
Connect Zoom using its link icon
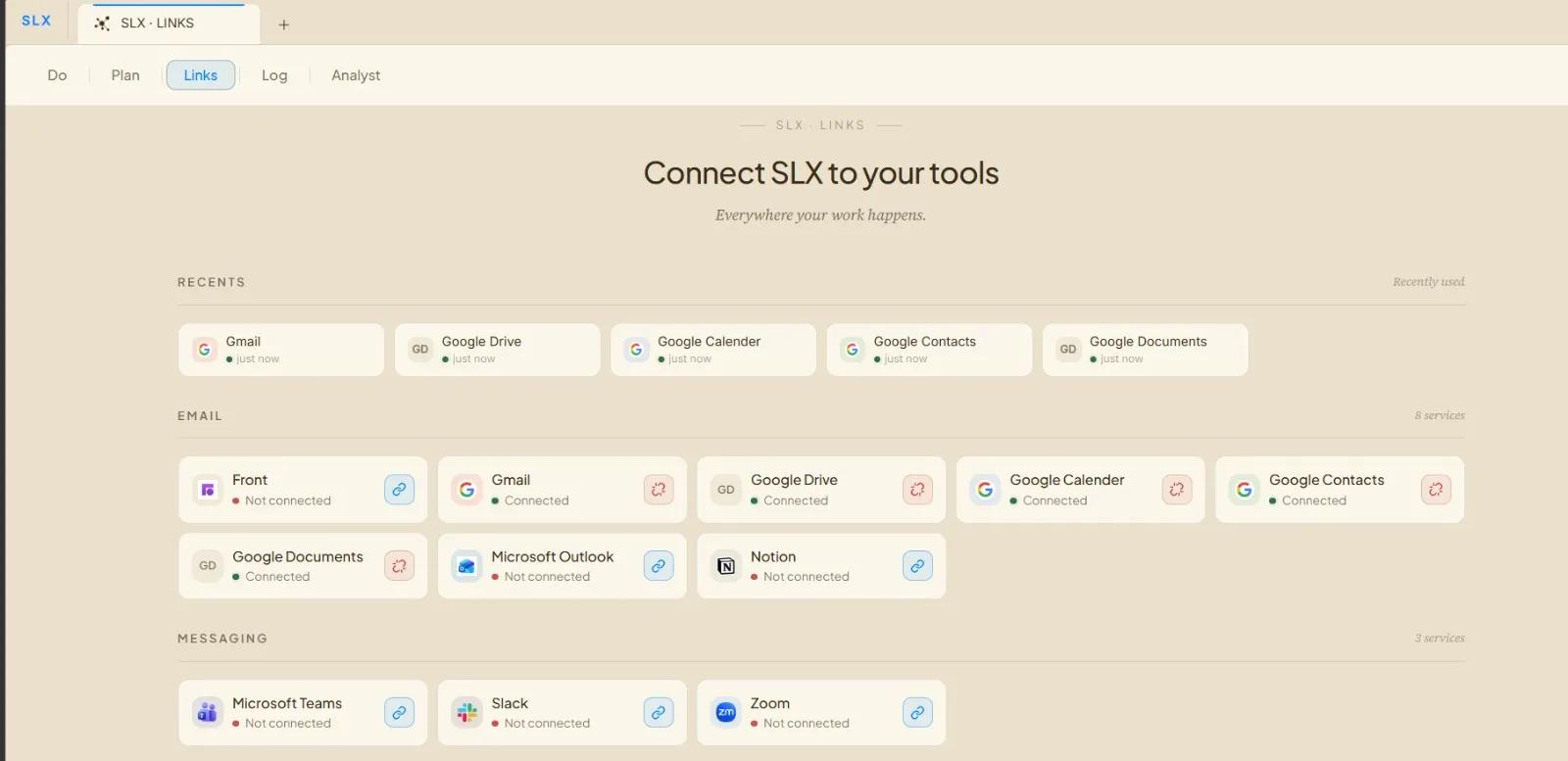click(917, 712)
